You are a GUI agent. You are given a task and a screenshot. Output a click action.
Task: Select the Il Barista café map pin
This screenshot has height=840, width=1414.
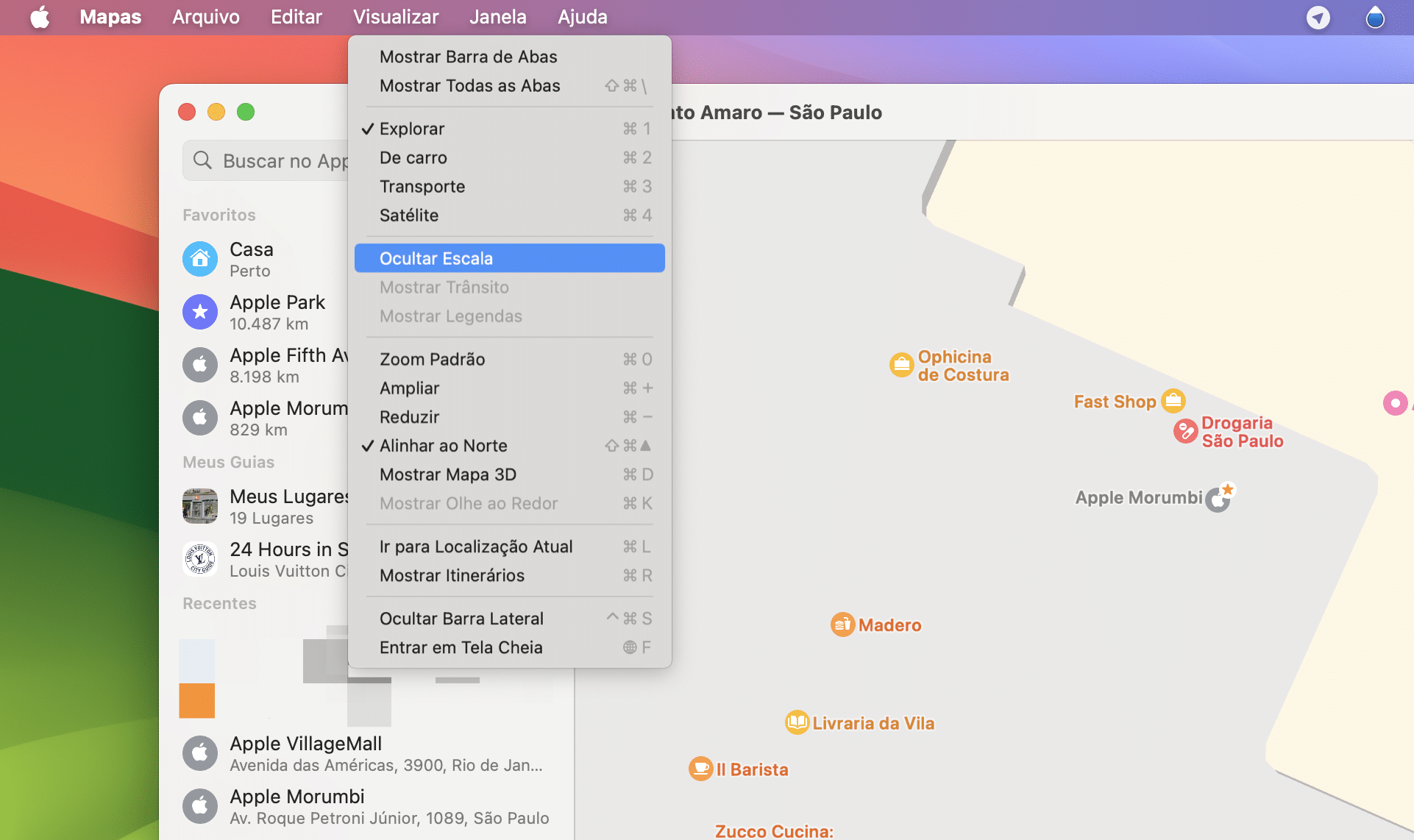point(700,769)
